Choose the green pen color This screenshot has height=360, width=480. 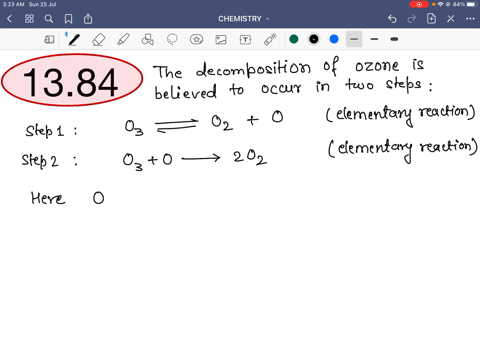coord(294,39)
